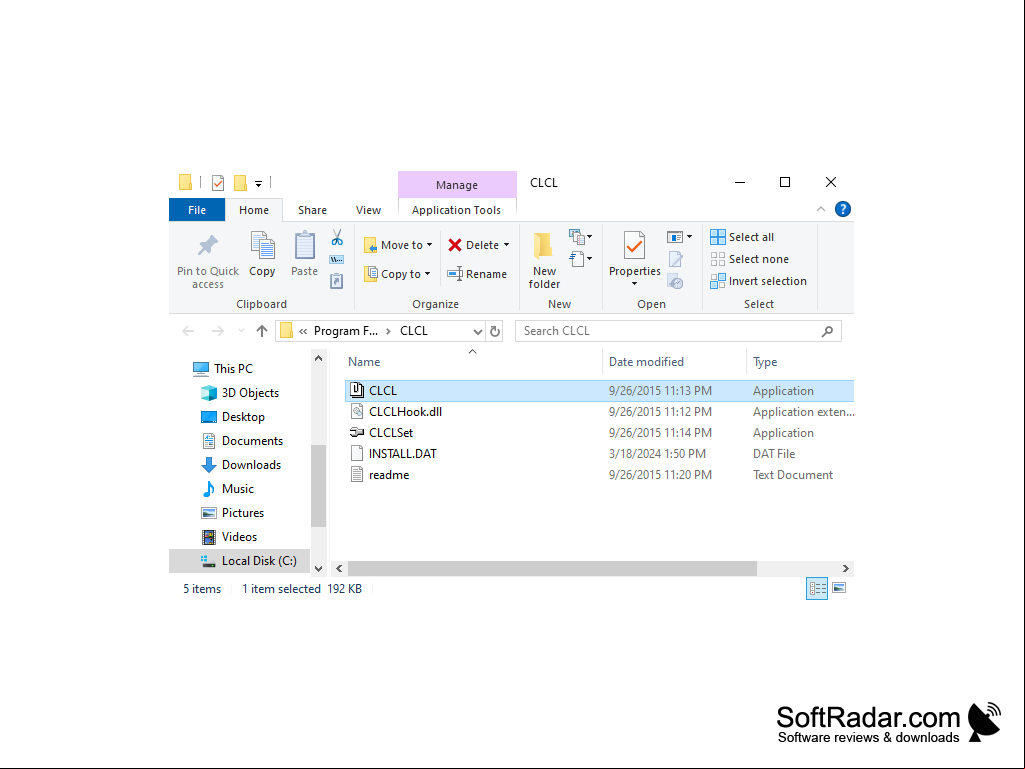Image resolution: width=1025 pixels, height=769 pixels.
Task: Click horizontal scrollbar right arrow
Action: (x=845, y=568)
